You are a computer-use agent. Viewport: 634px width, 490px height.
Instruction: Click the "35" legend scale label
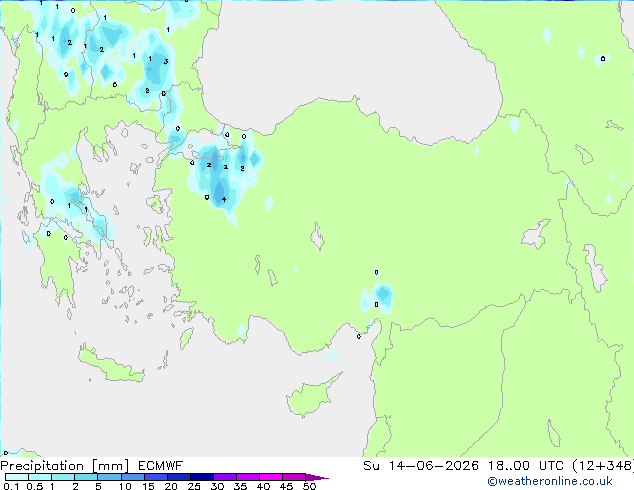(240, 486)
